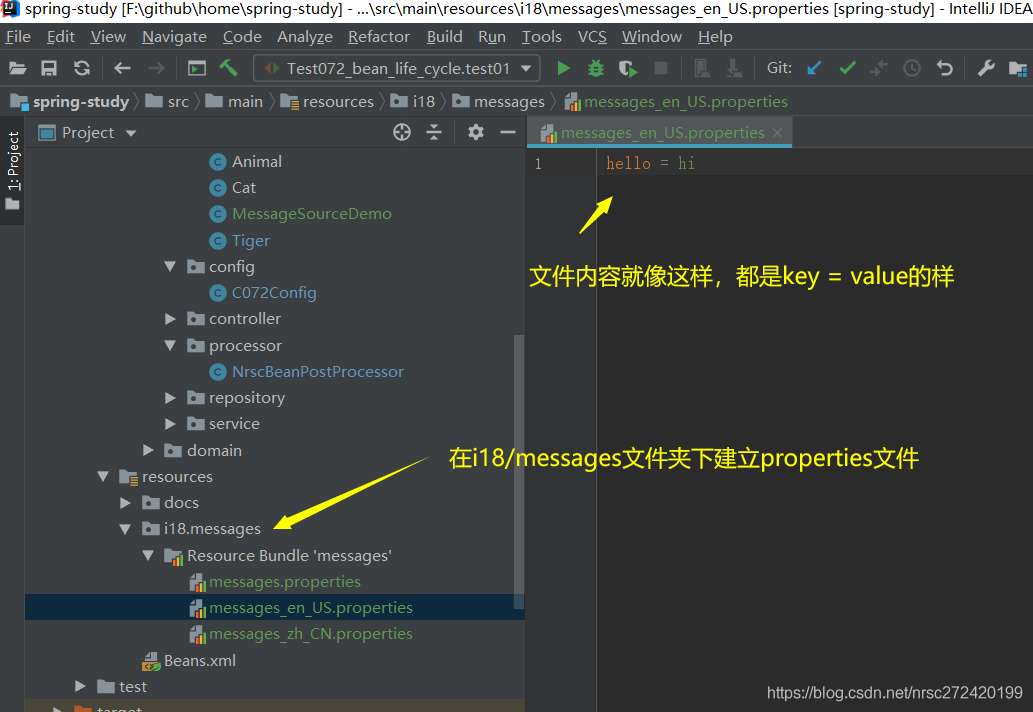This screenshot has width=1033, height=712.
Task: Hide Project panel with minus icon
Action: (508, 133)
